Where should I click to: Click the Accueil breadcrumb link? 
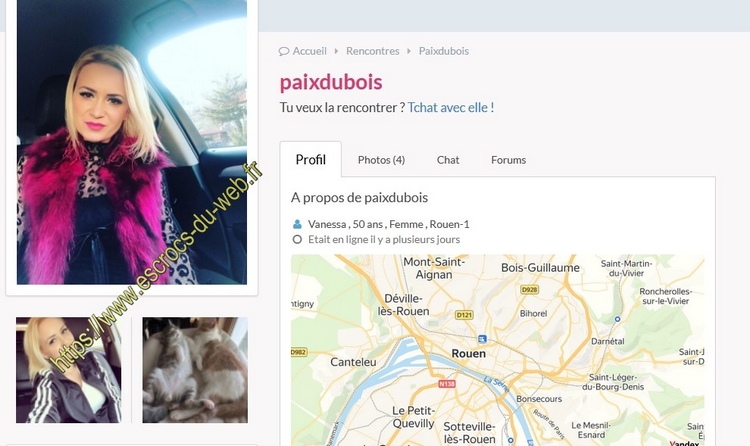[309, 51]
